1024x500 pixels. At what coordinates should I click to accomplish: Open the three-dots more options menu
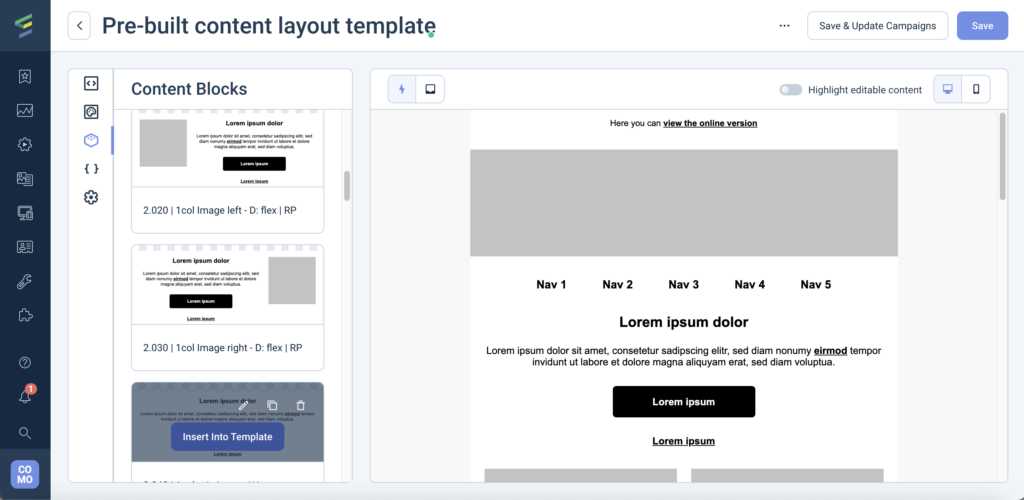click(x=784, y=25)
